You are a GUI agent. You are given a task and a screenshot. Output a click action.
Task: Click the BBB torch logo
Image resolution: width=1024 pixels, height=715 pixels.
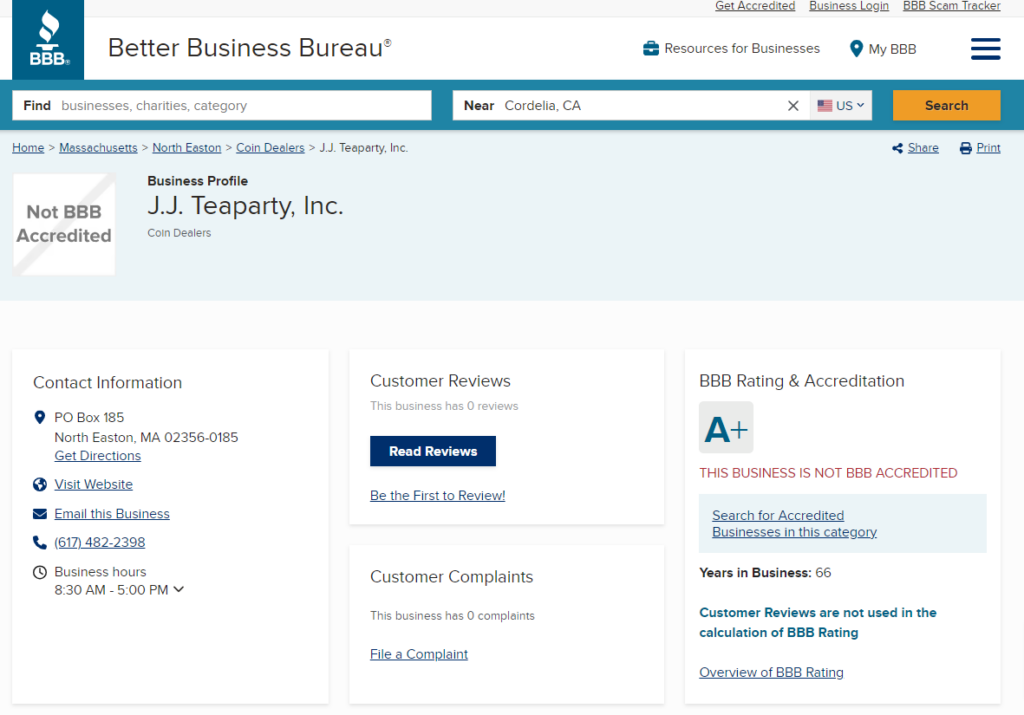pyautogui.click(x=48, y=39)
